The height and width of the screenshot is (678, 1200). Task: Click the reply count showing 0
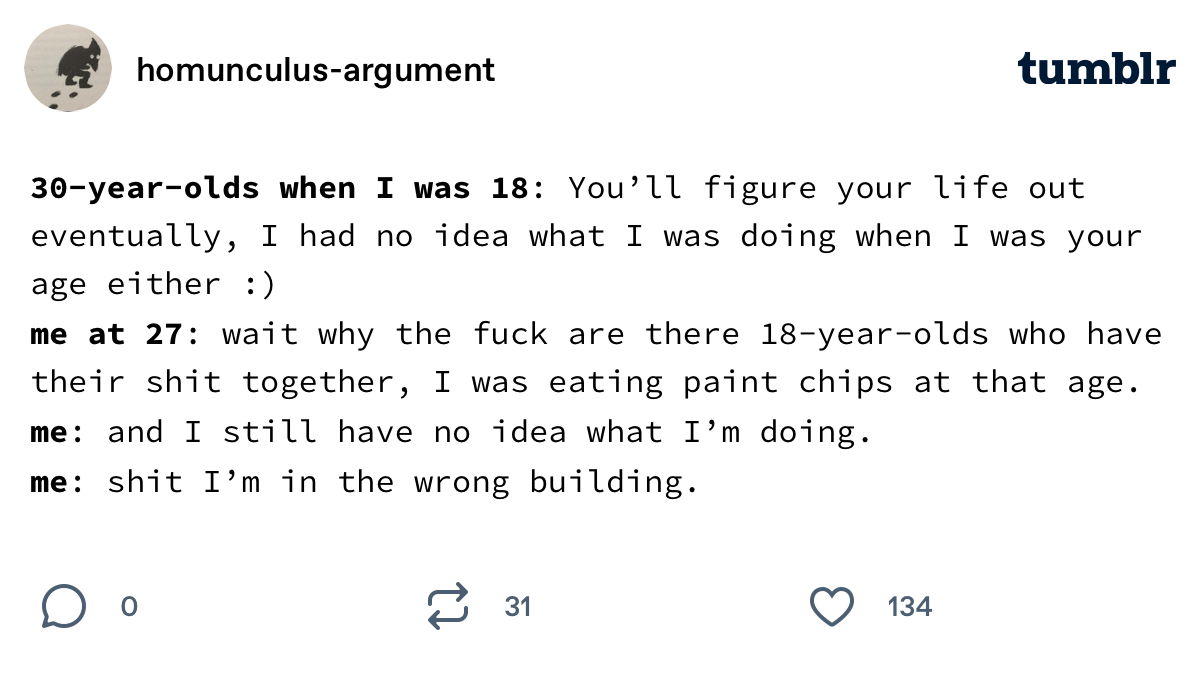128,606
